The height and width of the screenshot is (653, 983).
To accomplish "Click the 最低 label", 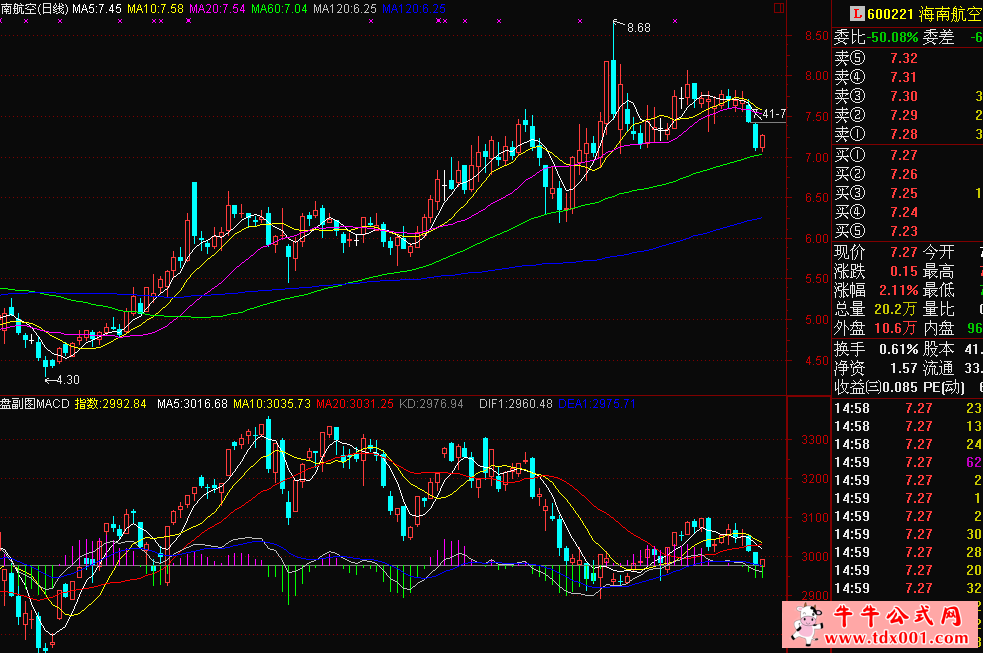I will point(938,290).
